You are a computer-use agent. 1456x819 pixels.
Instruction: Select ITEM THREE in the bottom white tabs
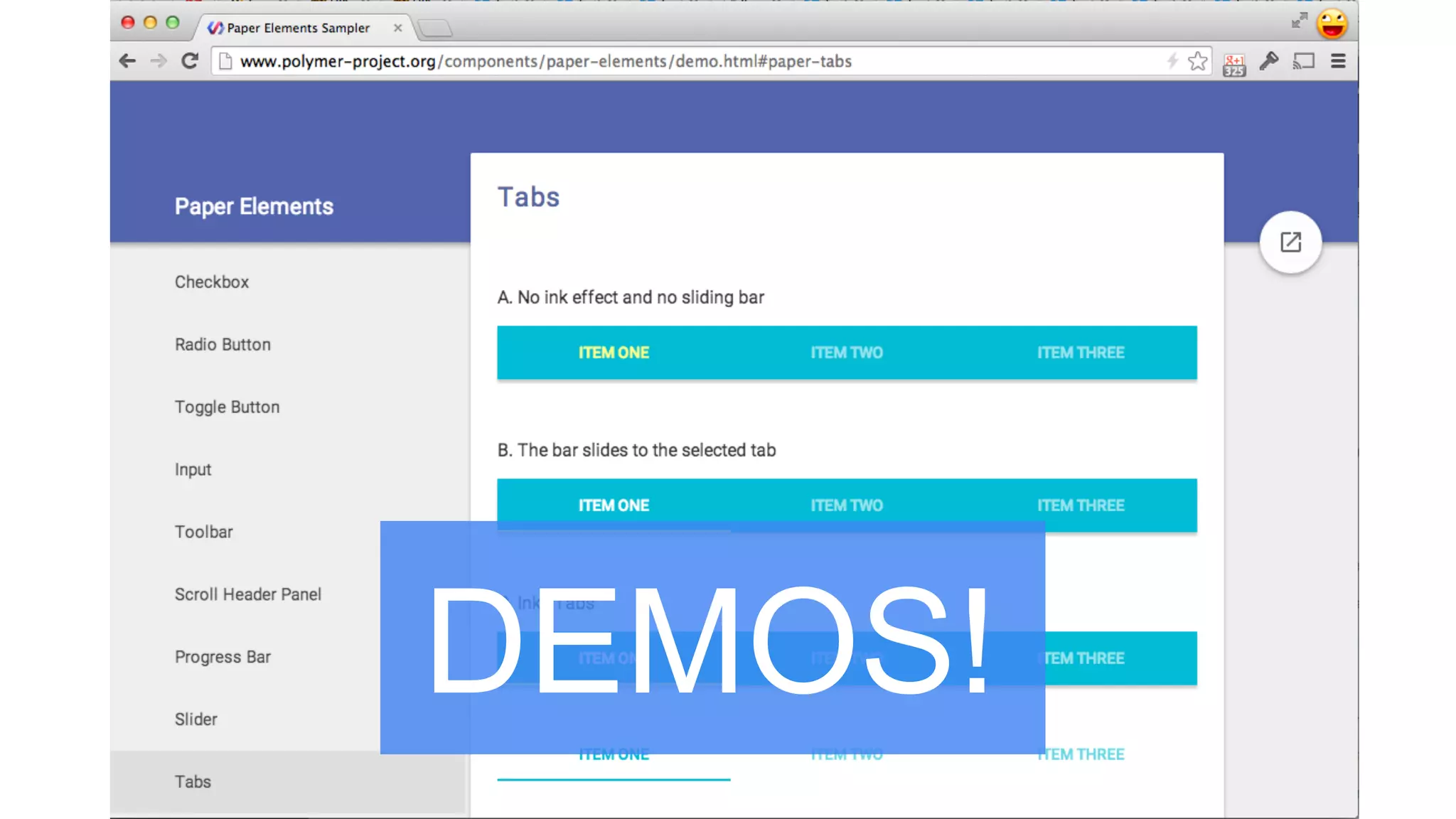(1081, 754)
